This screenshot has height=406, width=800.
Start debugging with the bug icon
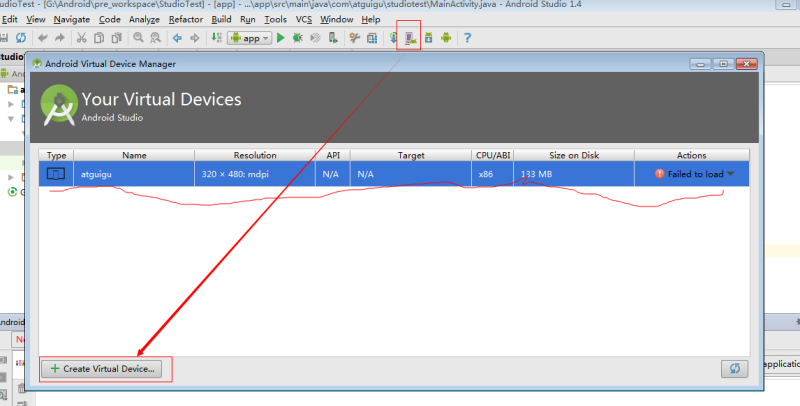coord(297,38)
